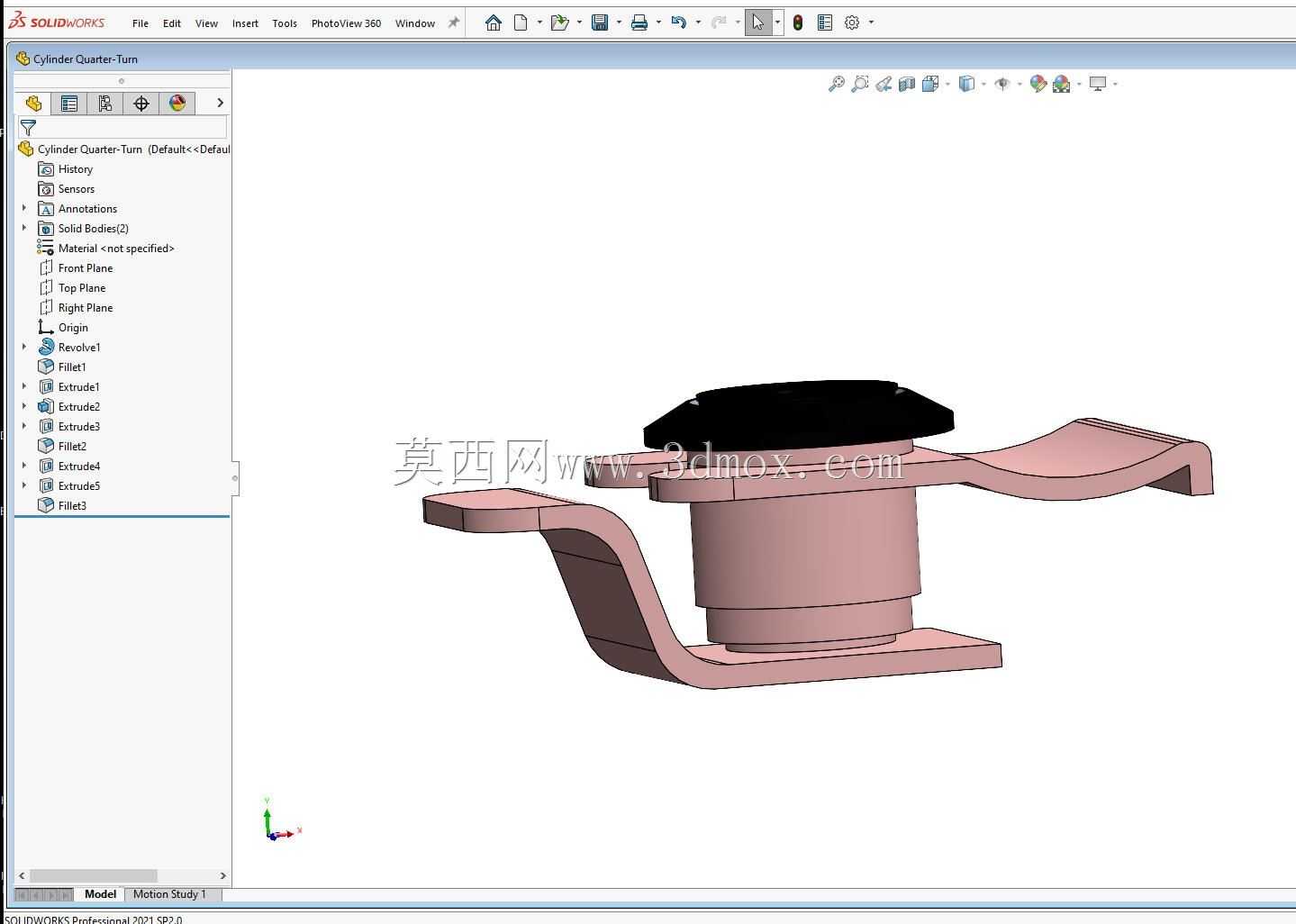Click the feature tree filter field
1296x924 pixels.
[x=122, y=128]
